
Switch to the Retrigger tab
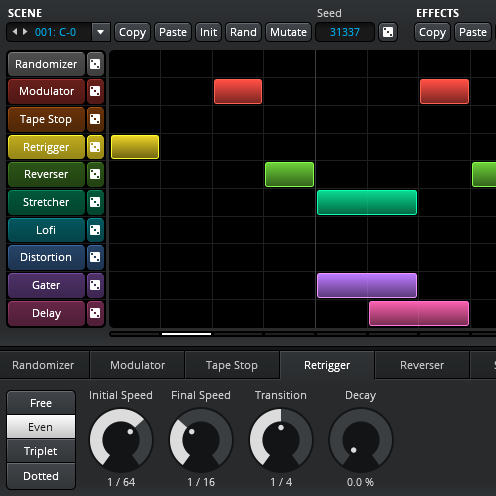pos(327,365)
